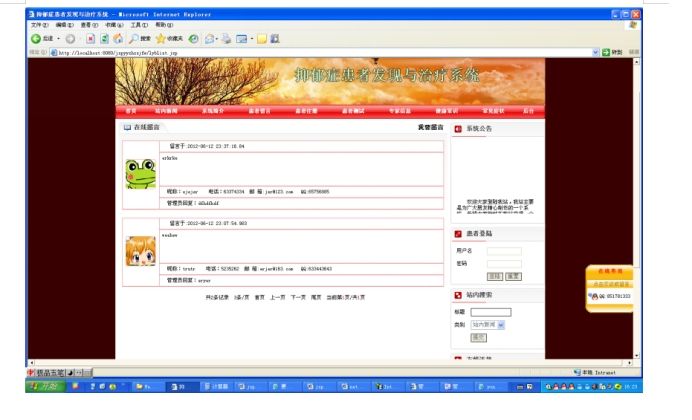Open the 收藏 menu

[114, 25]
